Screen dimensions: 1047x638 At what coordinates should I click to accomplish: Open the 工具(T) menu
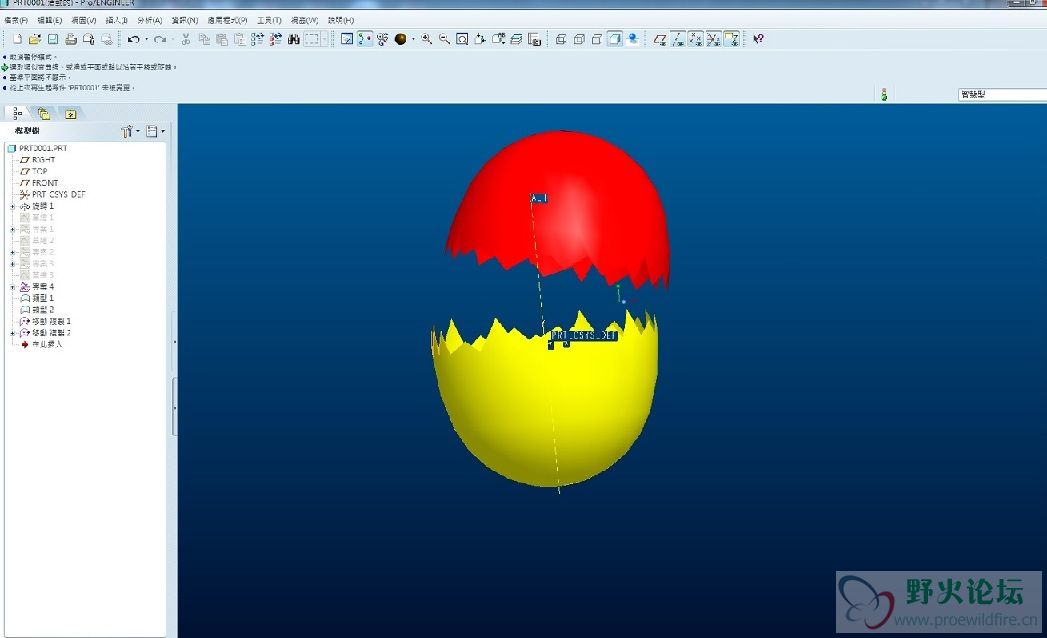coord(269,21)
